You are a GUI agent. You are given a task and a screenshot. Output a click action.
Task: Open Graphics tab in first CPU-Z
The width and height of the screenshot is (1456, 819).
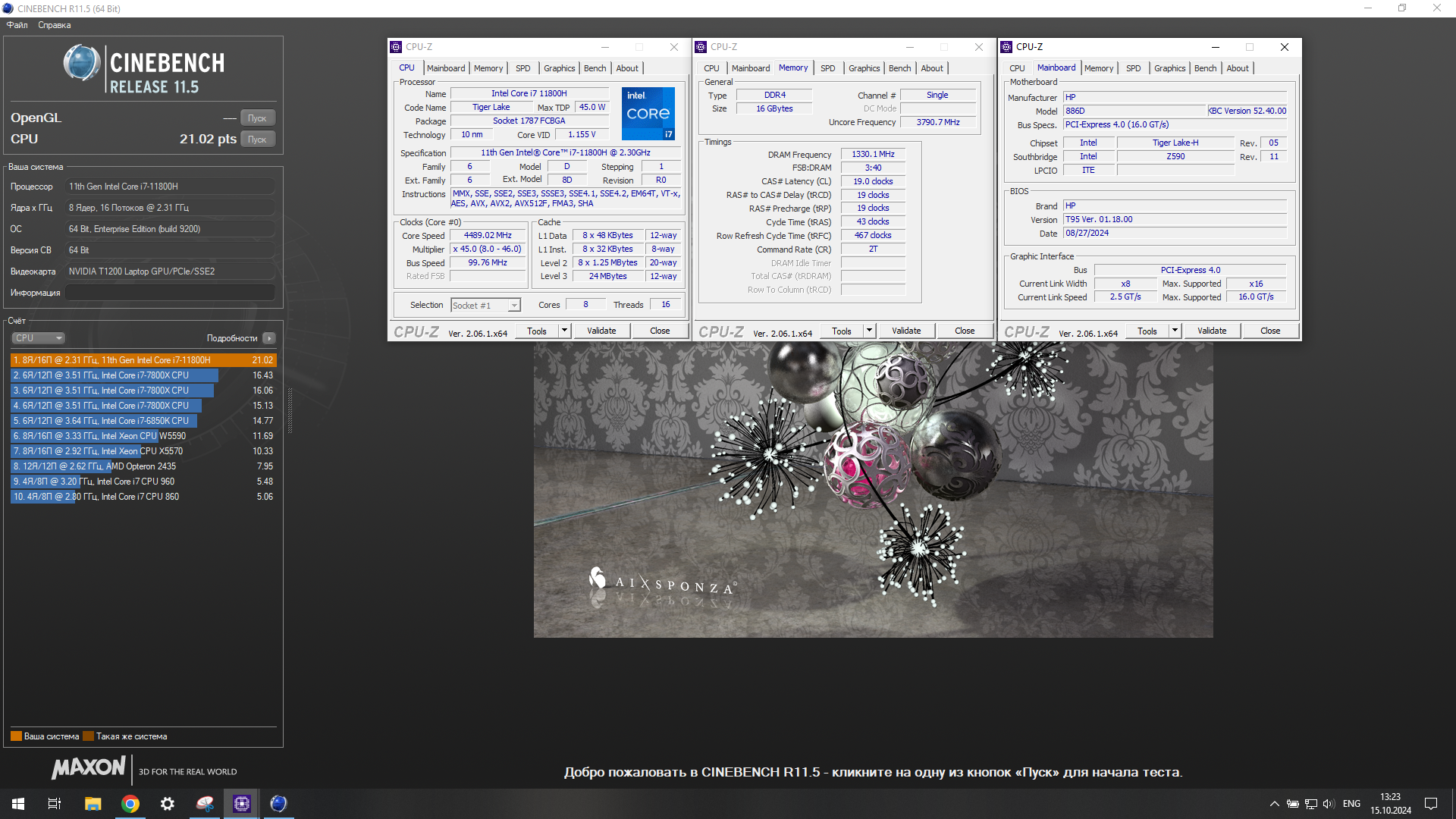coord(560,68)
